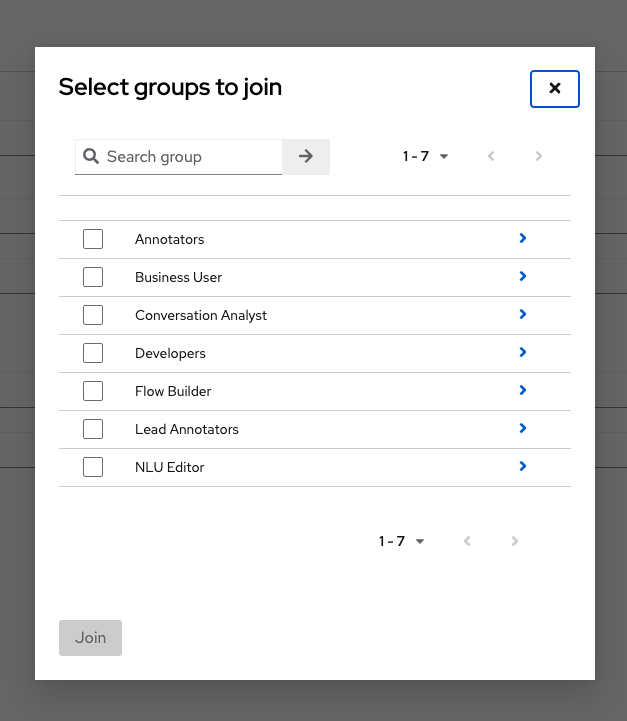Check the Annotators group checkbox

tap(93, 239)
